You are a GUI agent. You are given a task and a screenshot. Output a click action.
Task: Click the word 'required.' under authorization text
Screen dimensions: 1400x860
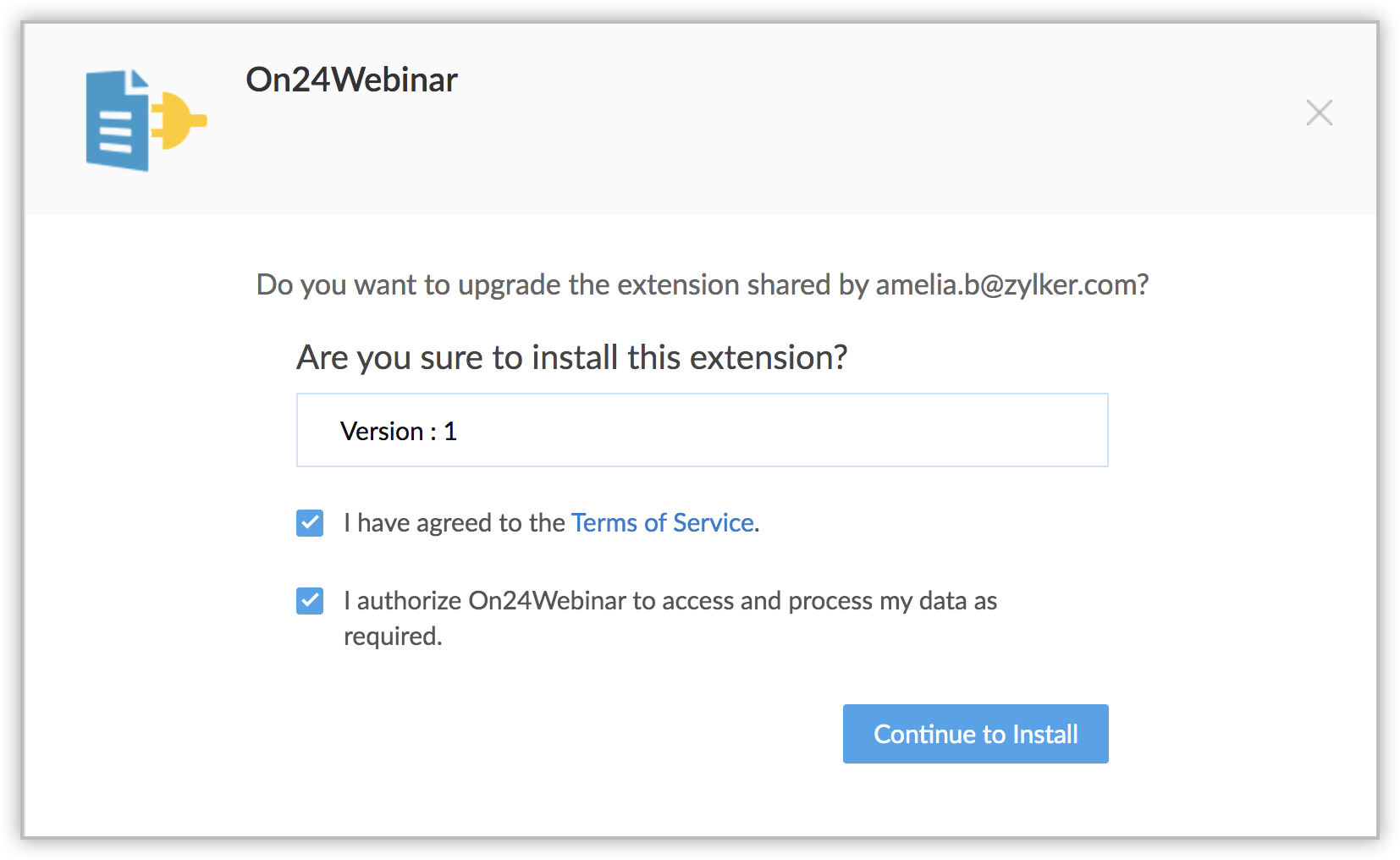(393, 637)
